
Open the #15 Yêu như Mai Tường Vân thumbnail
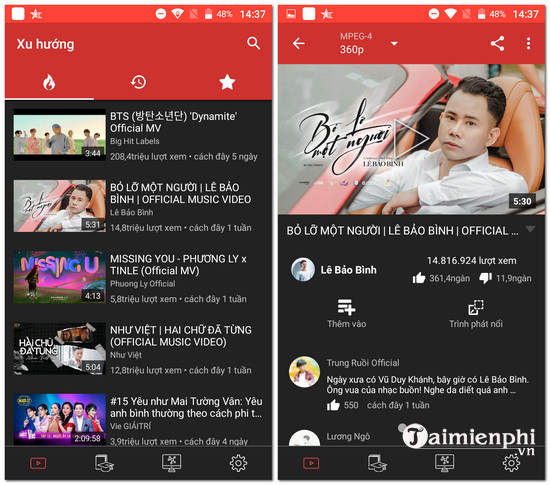tap(59, 420)
